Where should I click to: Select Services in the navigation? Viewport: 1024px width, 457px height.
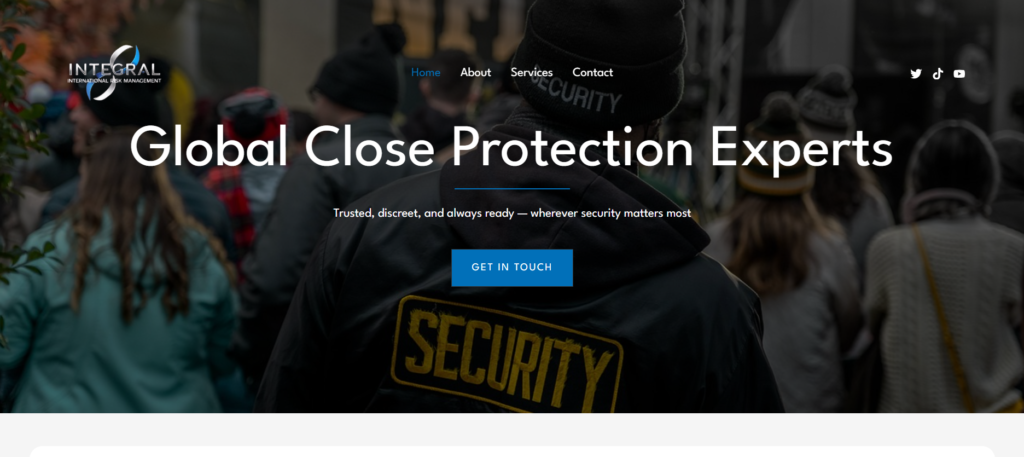tap(532, 72)
